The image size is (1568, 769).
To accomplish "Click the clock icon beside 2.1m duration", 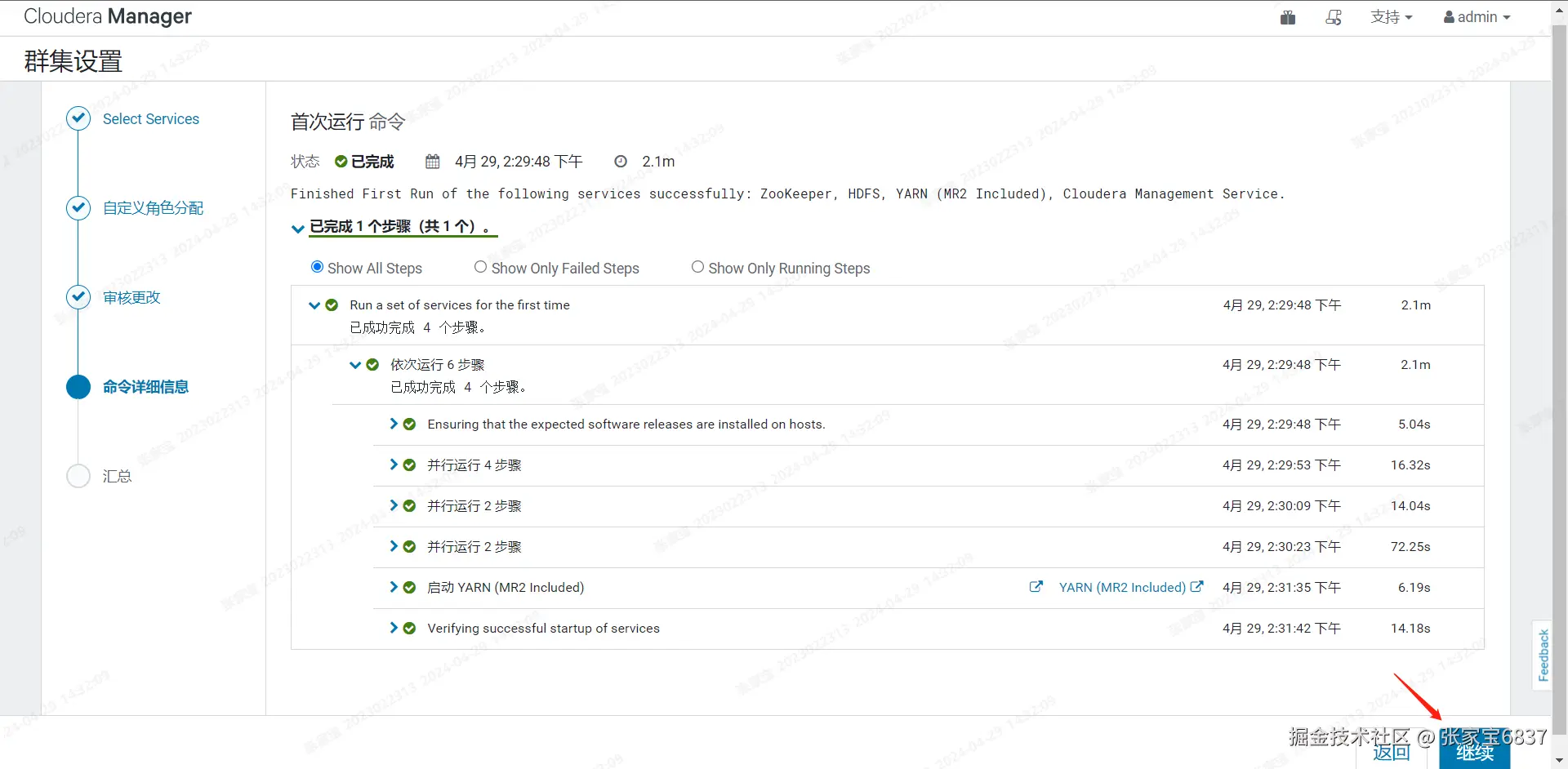I will point(621,162).
